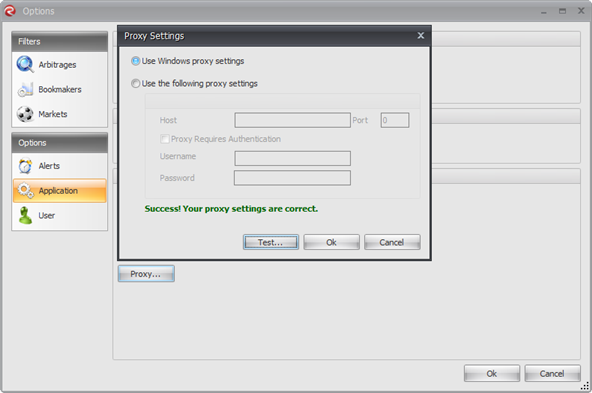Viewport: 592px width, 393px height.
Task: Click the Application gears icon
Action: click(x=25, y=191)
